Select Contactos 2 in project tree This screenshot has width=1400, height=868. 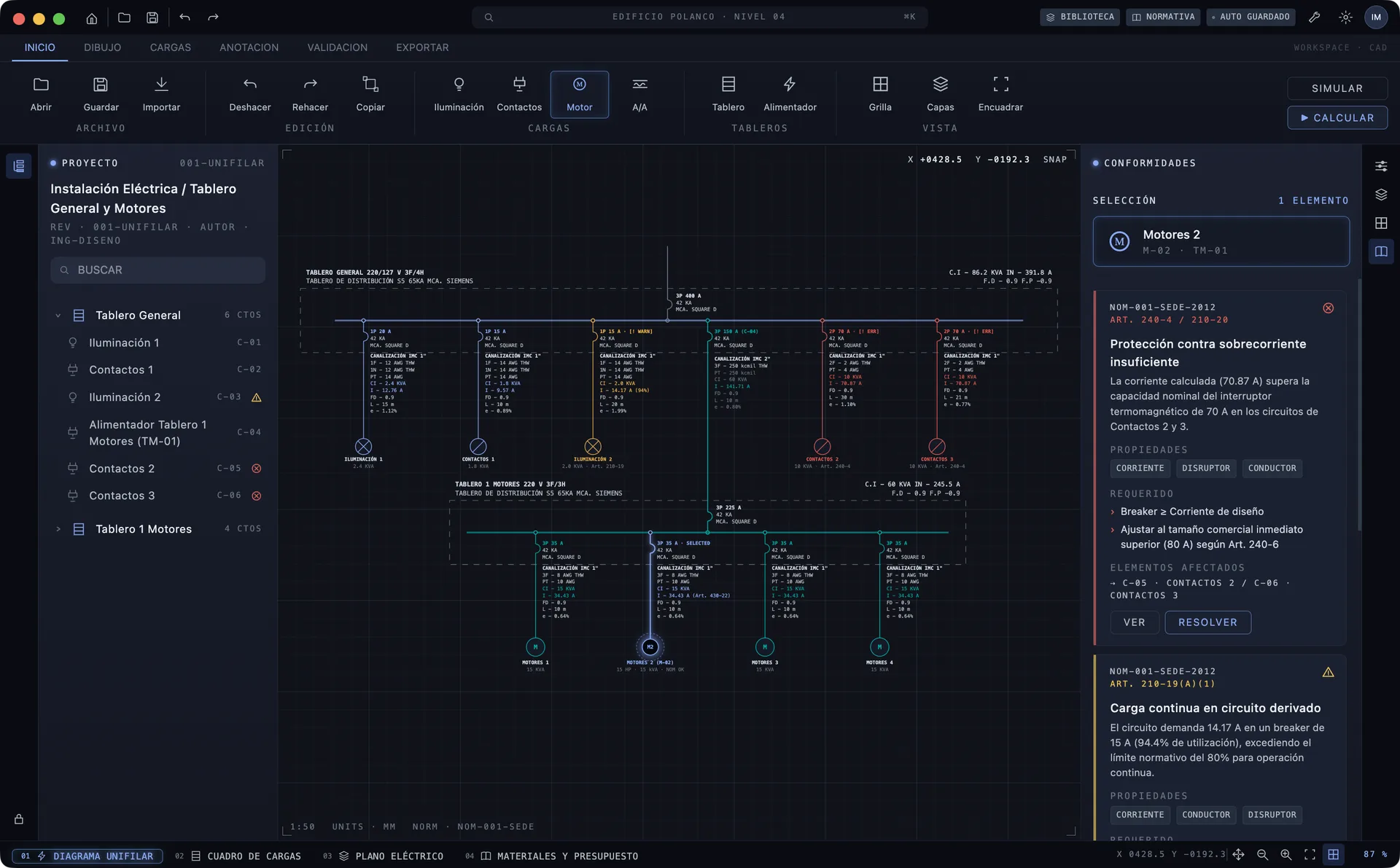click(x=157, y=469)
